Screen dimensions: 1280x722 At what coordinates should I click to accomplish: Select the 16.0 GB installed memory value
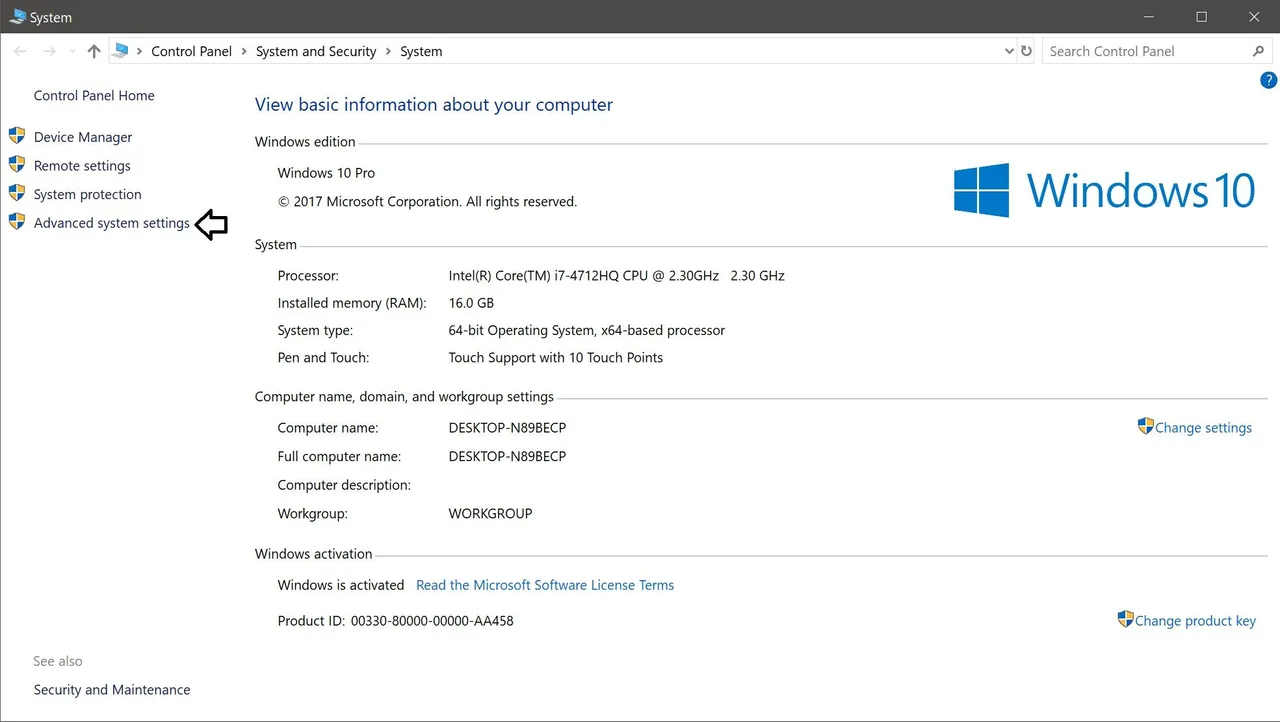point(471,303)
